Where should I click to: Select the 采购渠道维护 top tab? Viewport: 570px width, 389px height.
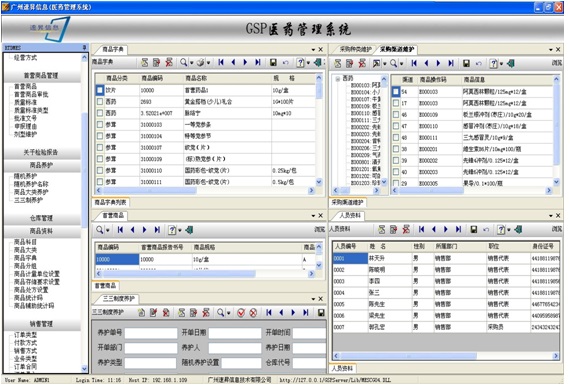click(x=397, y=49)
